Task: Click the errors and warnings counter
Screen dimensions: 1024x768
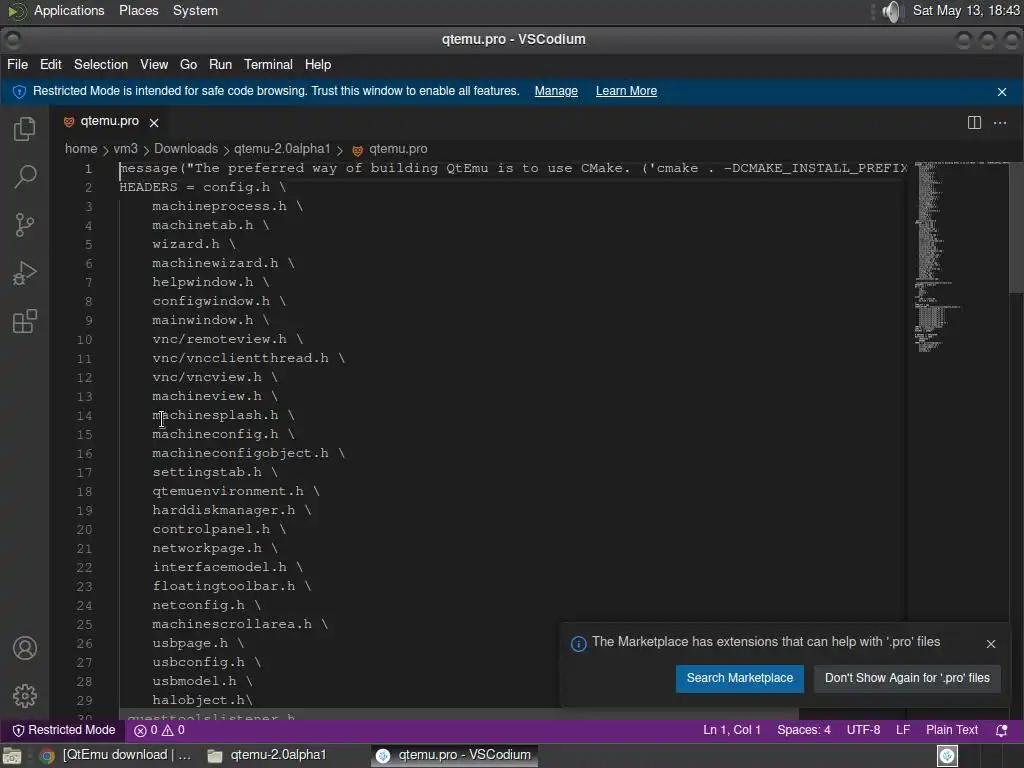Action: 159,730
